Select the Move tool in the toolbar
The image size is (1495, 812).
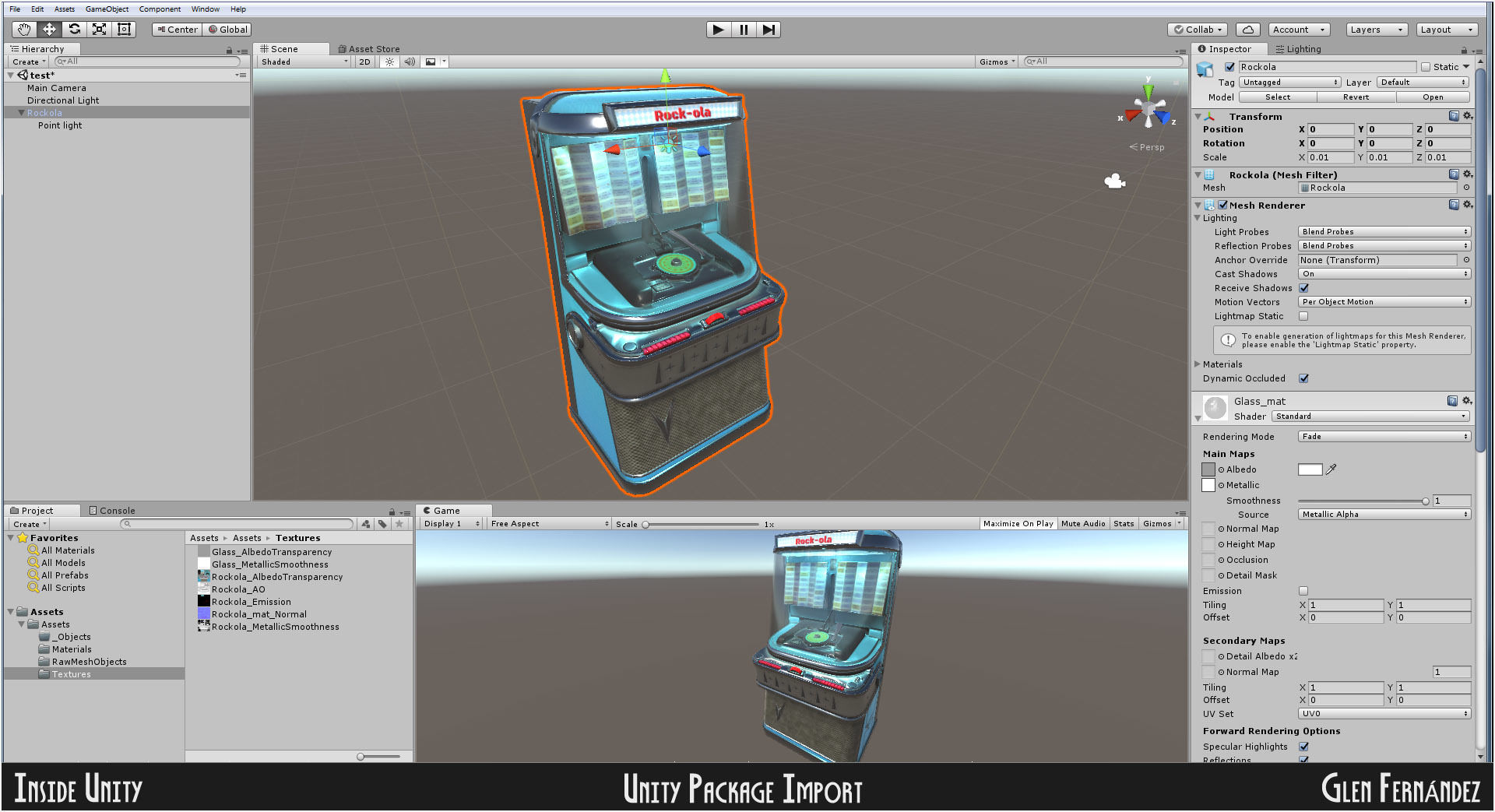48,30
